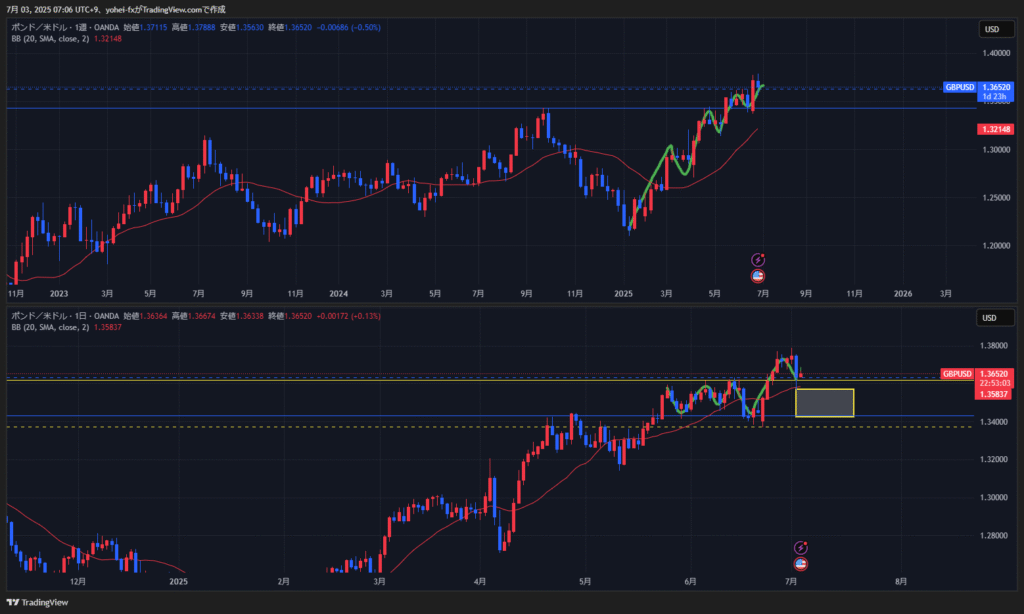The image size is (1024, 614).
Task: Click the 1.38000 price axis level
Action: 993,346
